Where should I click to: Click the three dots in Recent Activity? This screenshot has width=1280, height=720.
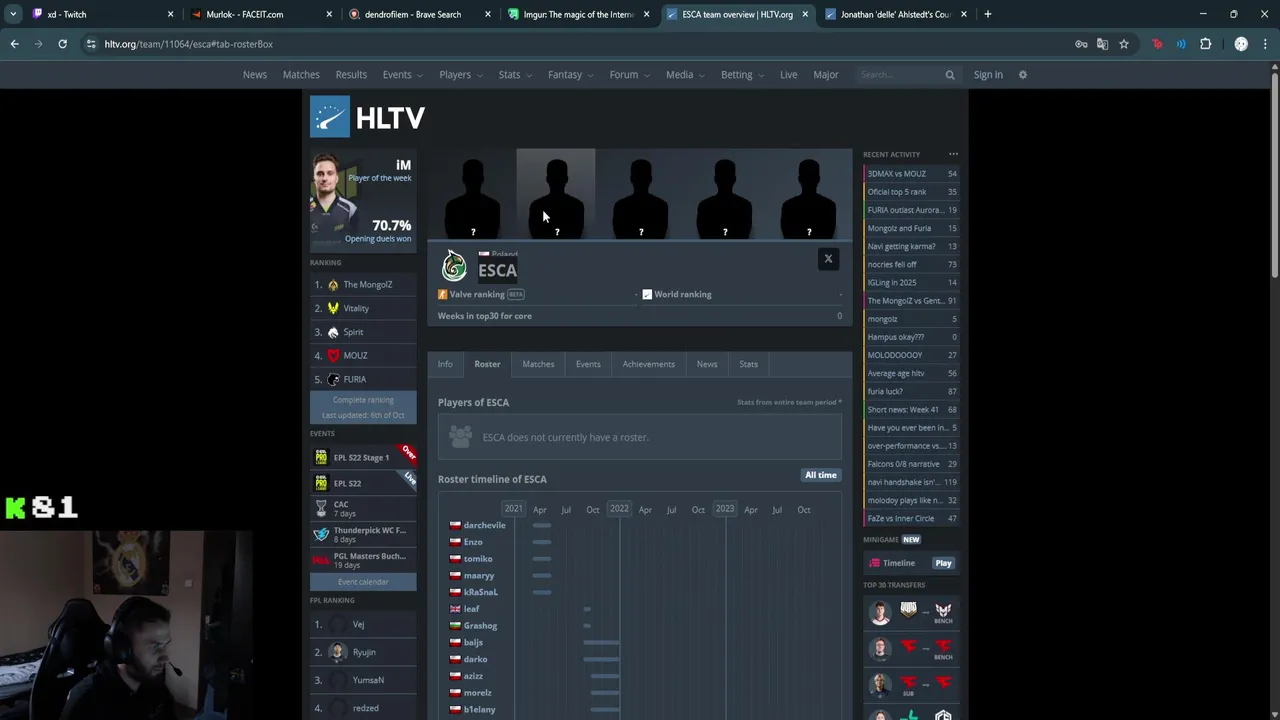[x=953, y=154]
